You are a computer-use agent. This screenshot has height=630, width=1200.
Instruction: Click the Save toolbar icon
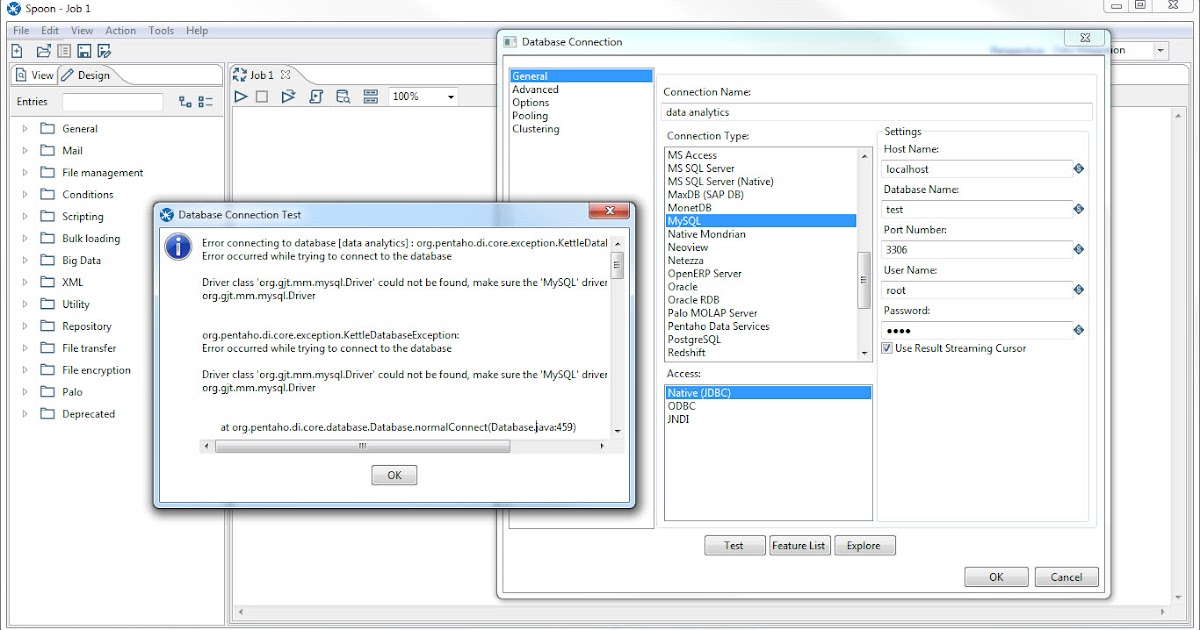tap(84, 51)
